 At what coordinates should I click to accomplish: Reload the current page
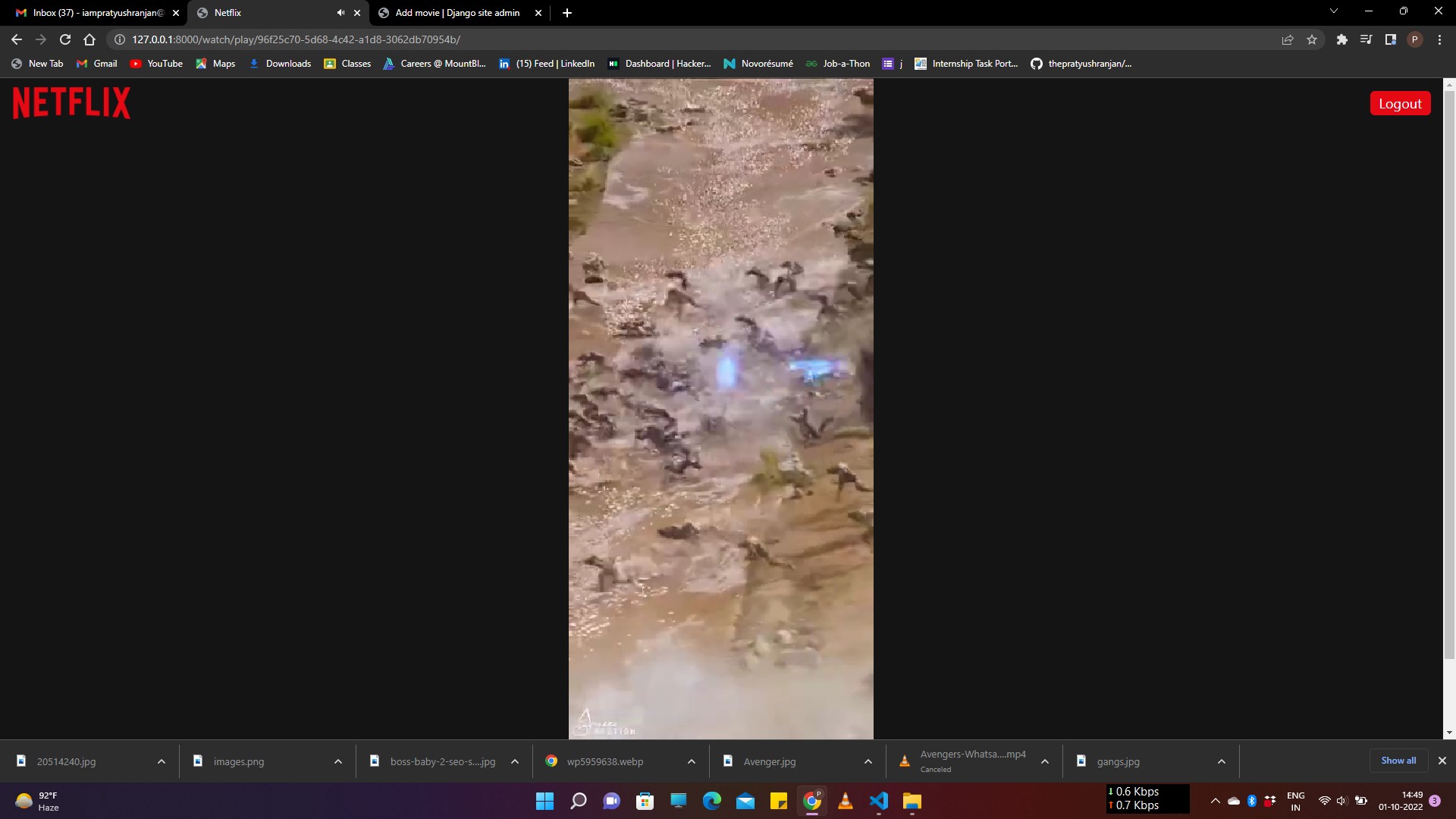coord(65,39)
